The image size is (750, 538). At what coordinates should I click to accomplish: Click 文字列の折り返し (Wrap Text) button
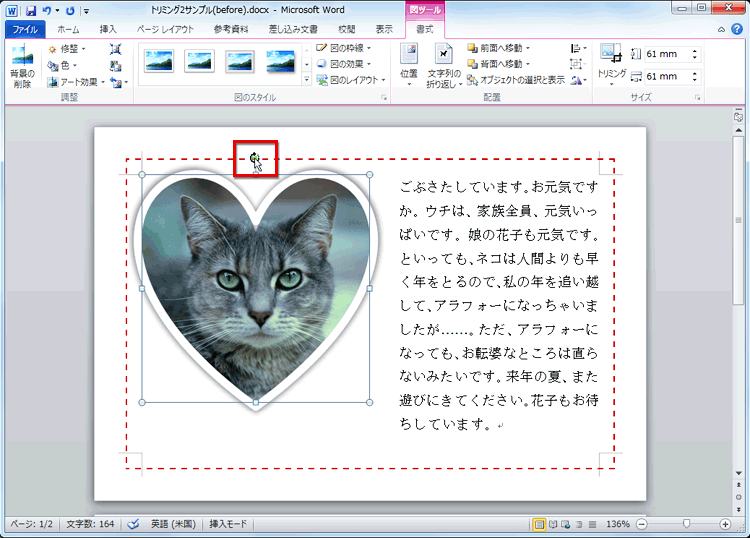coord(444,66)
